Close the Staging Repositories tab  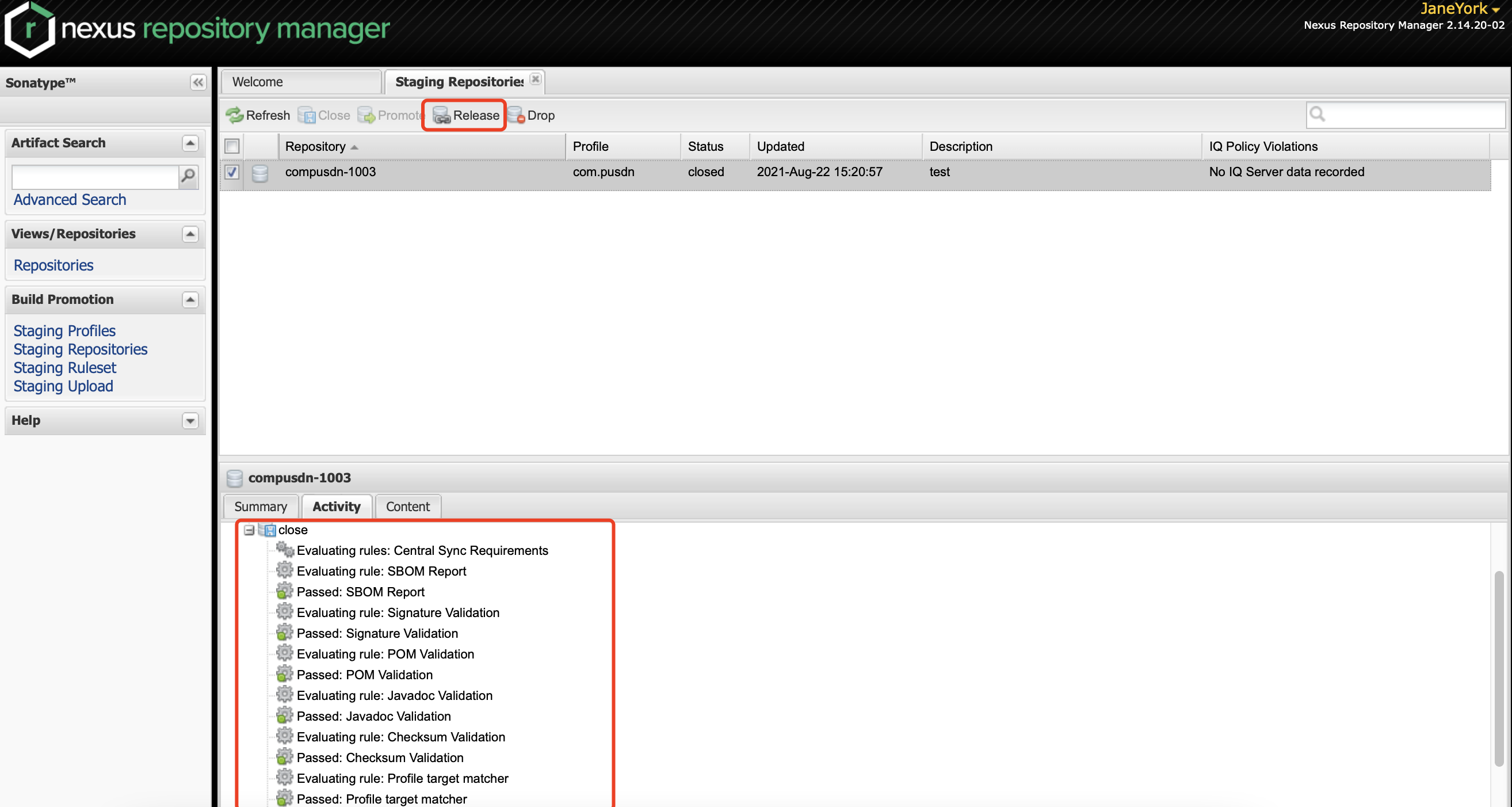click(535, 79)
